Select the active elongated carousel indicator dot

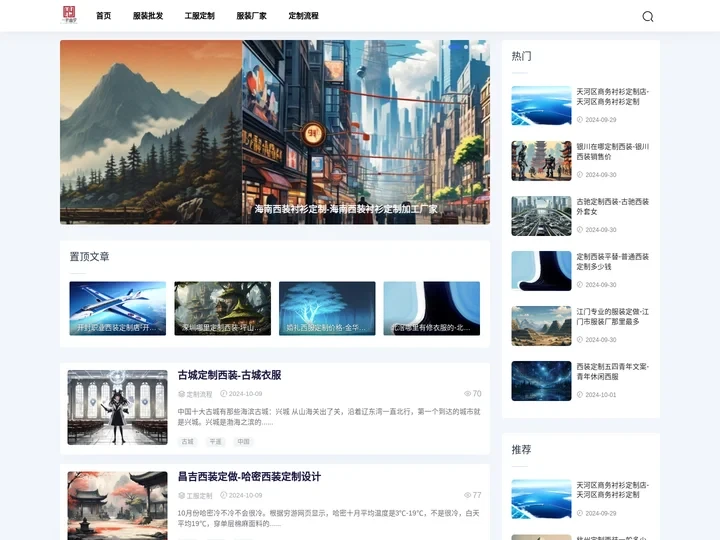(x=455, y=47)
